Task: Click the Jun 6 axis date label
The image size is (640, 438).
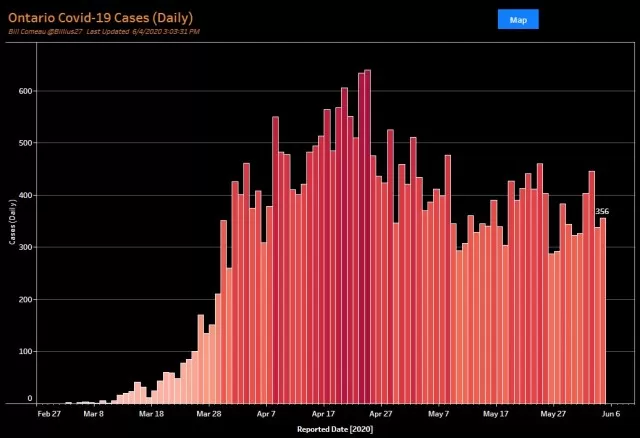Action: [611, 414]
